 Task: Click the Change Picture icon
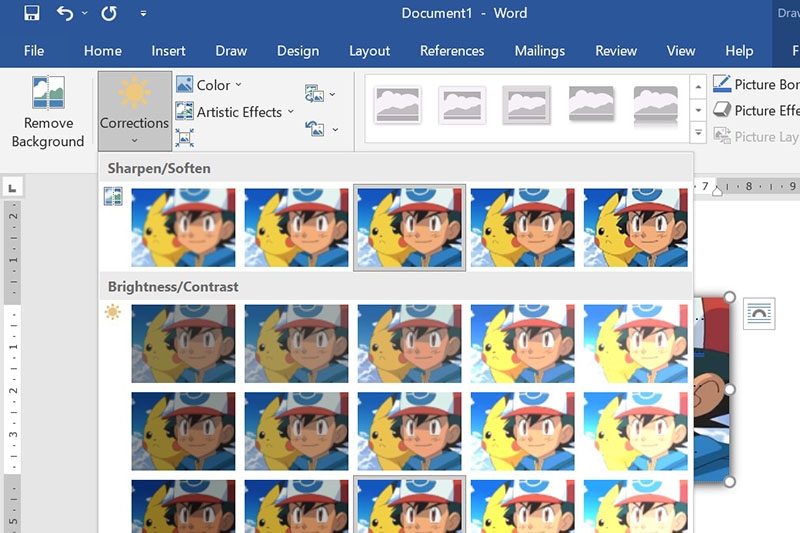tap(314, 94)
